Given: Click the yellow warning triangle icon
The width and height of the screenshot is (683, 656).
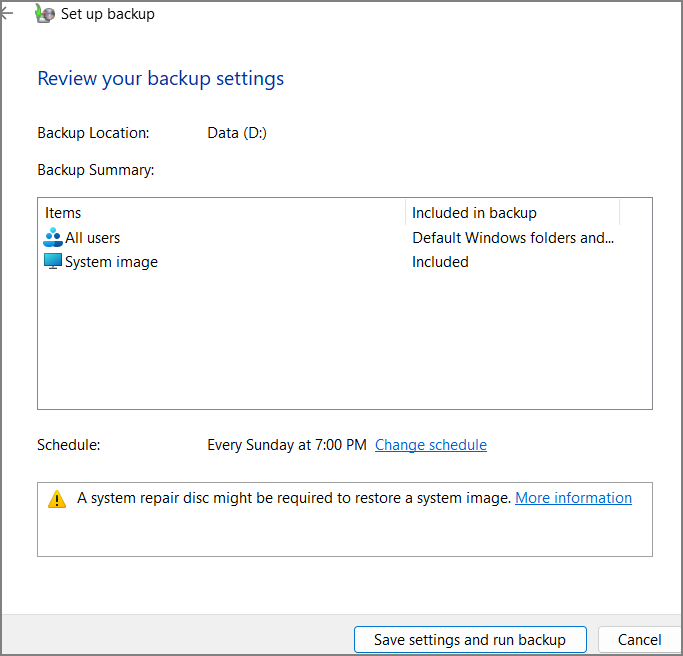Looking at the screenshot, I should 57,498.
